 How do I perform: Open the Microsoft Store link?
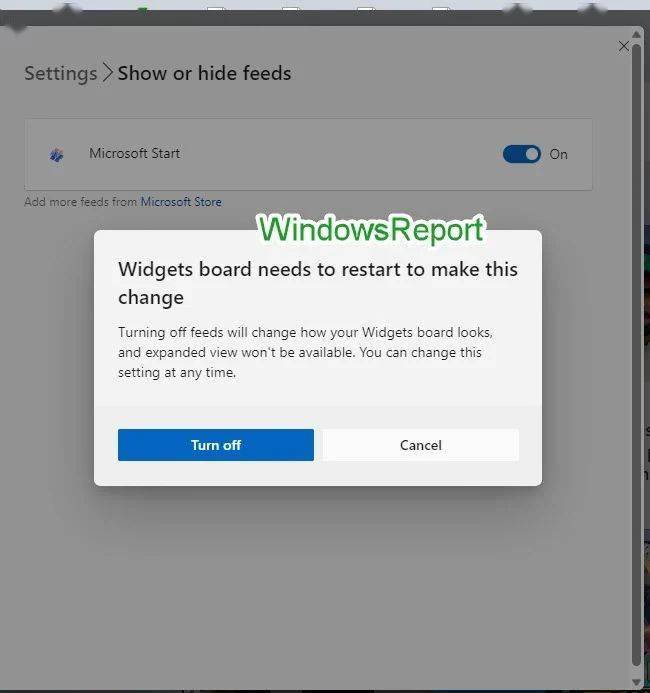click(181, 202)
